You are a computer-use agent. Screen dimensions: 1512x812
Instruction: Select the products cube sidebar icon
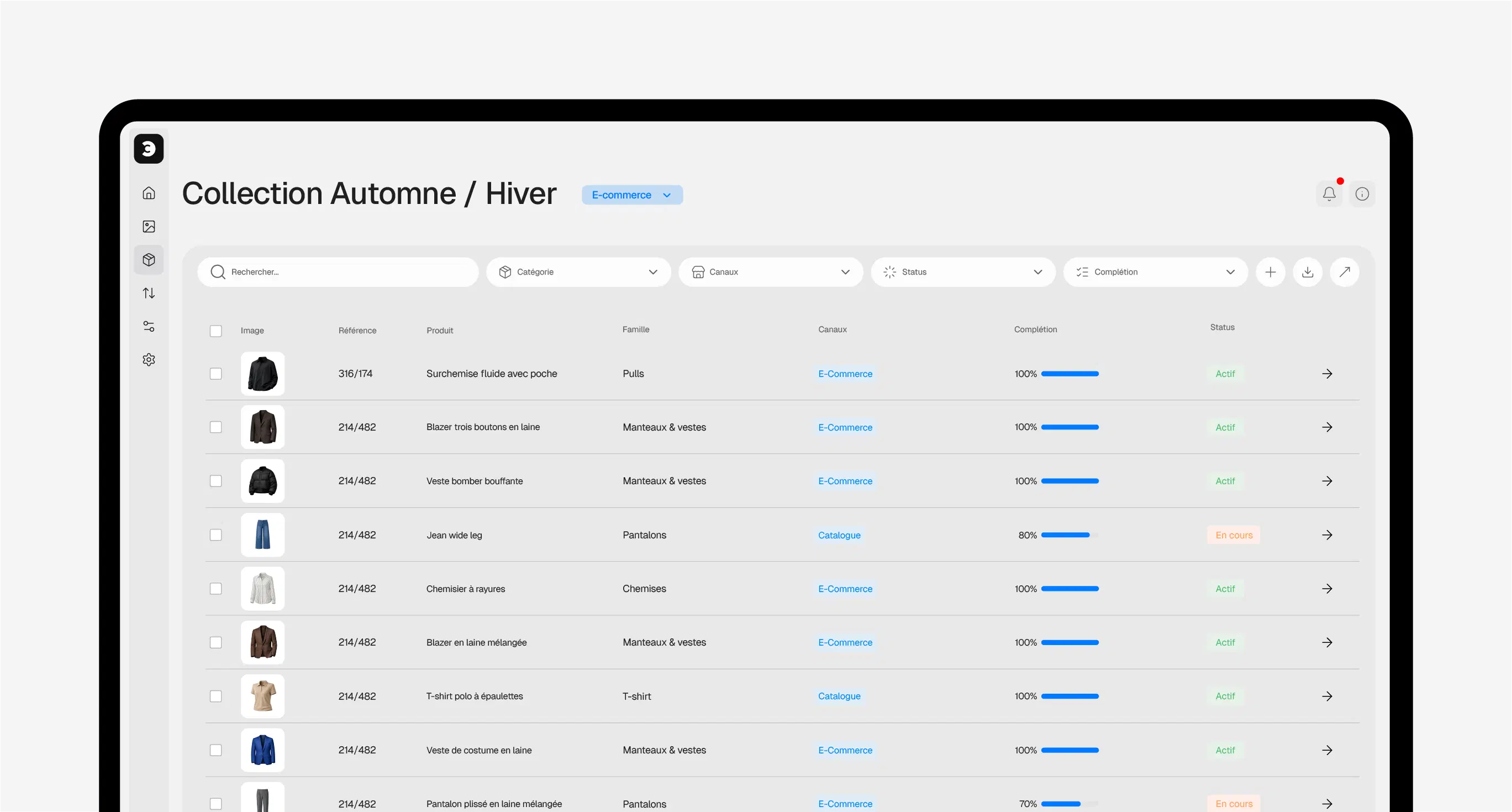click(x=149, y=259)
